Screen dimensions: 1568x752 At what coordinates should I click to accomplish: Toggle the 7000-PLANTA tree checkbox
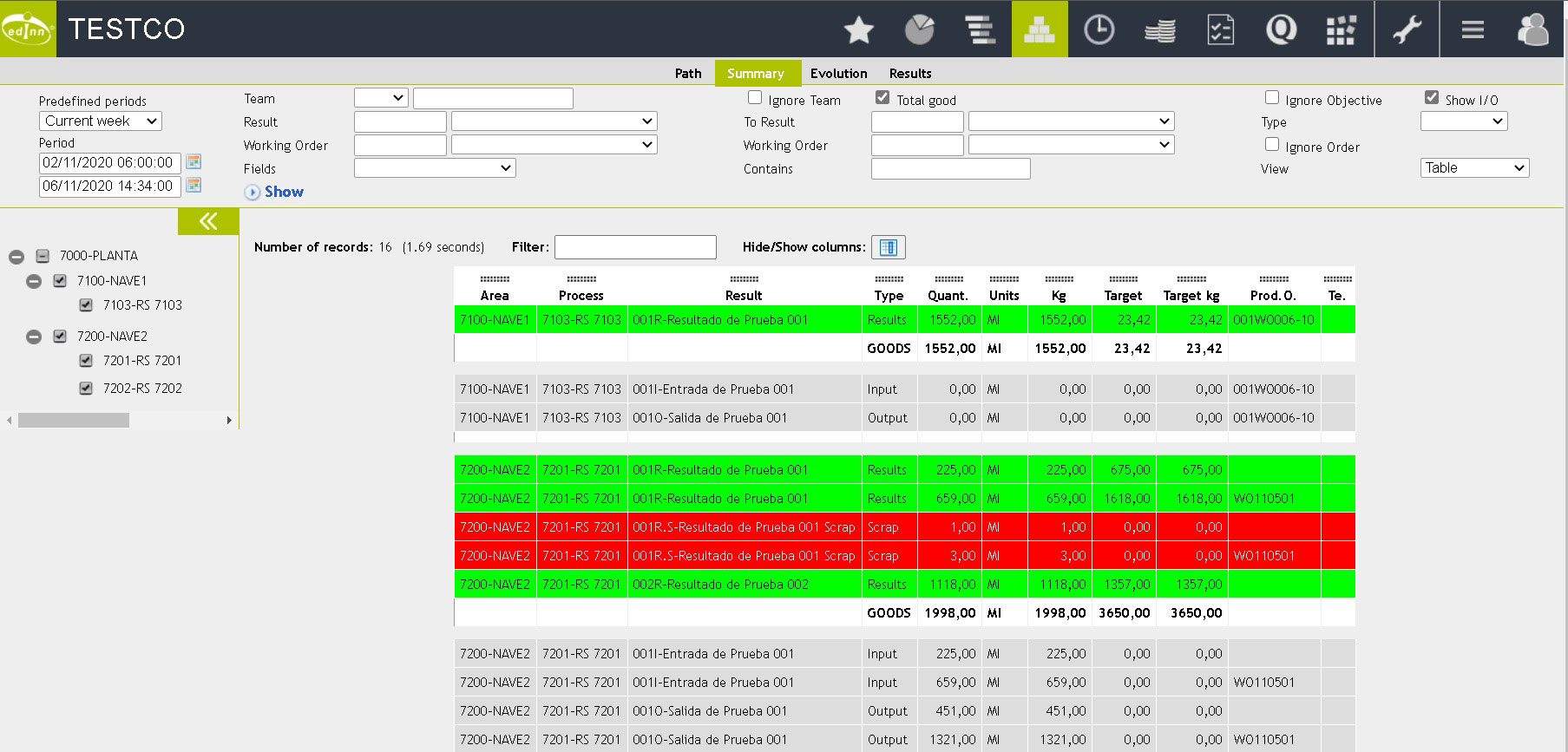coord(43,256)
